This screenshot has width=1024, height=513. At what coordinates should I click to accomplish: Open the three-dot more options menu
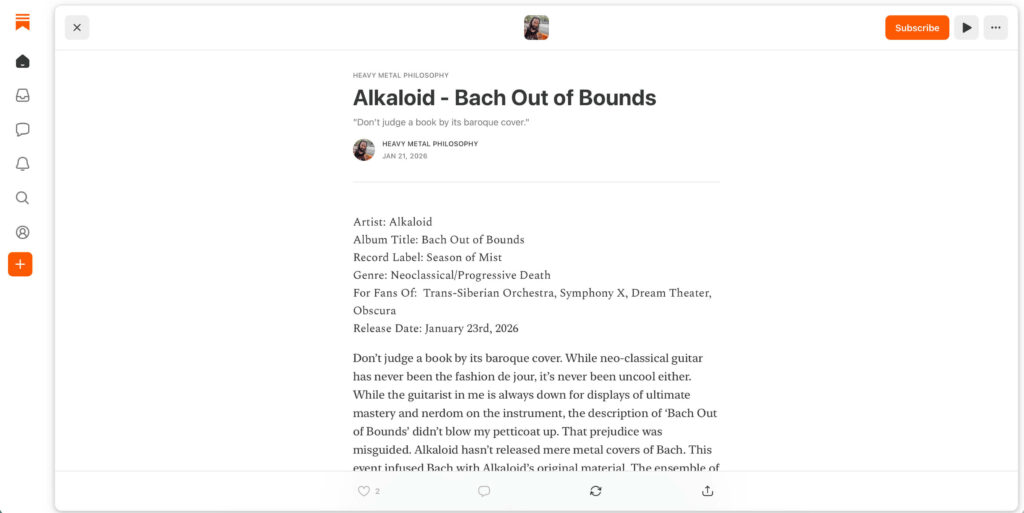[995, 27]
